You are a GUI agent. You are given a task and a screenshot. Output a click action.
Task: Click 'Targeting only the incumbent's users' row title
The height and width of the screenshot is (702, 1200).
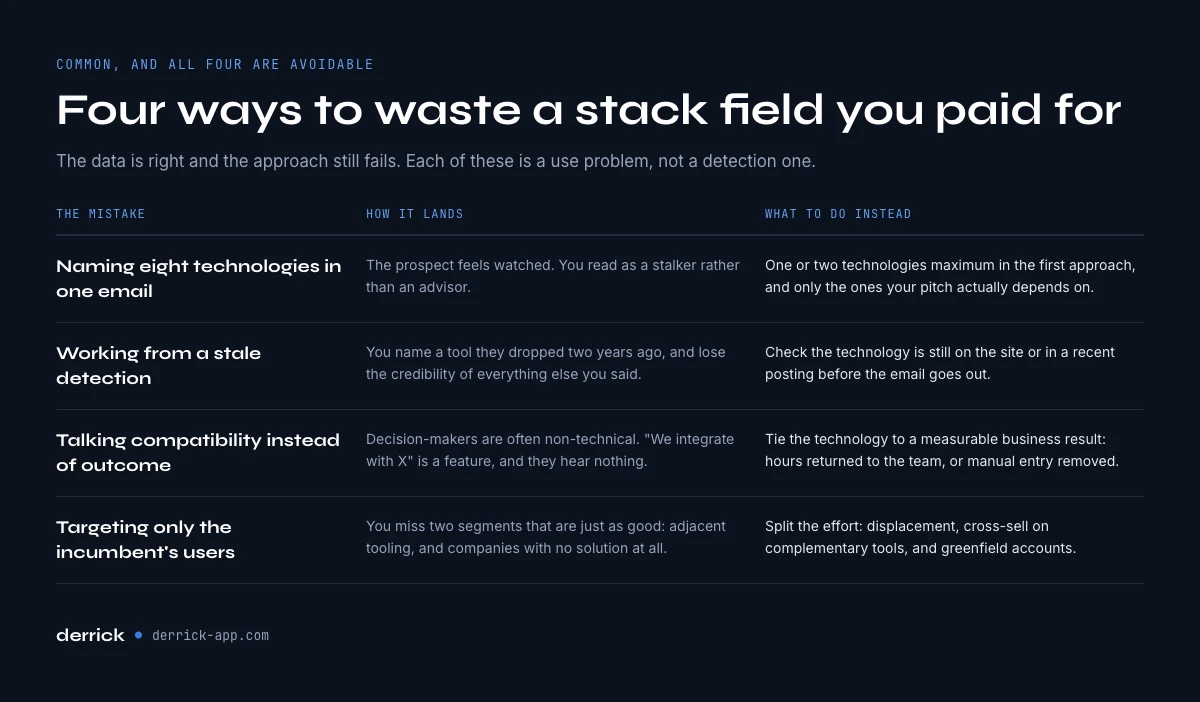click(145, 539)
